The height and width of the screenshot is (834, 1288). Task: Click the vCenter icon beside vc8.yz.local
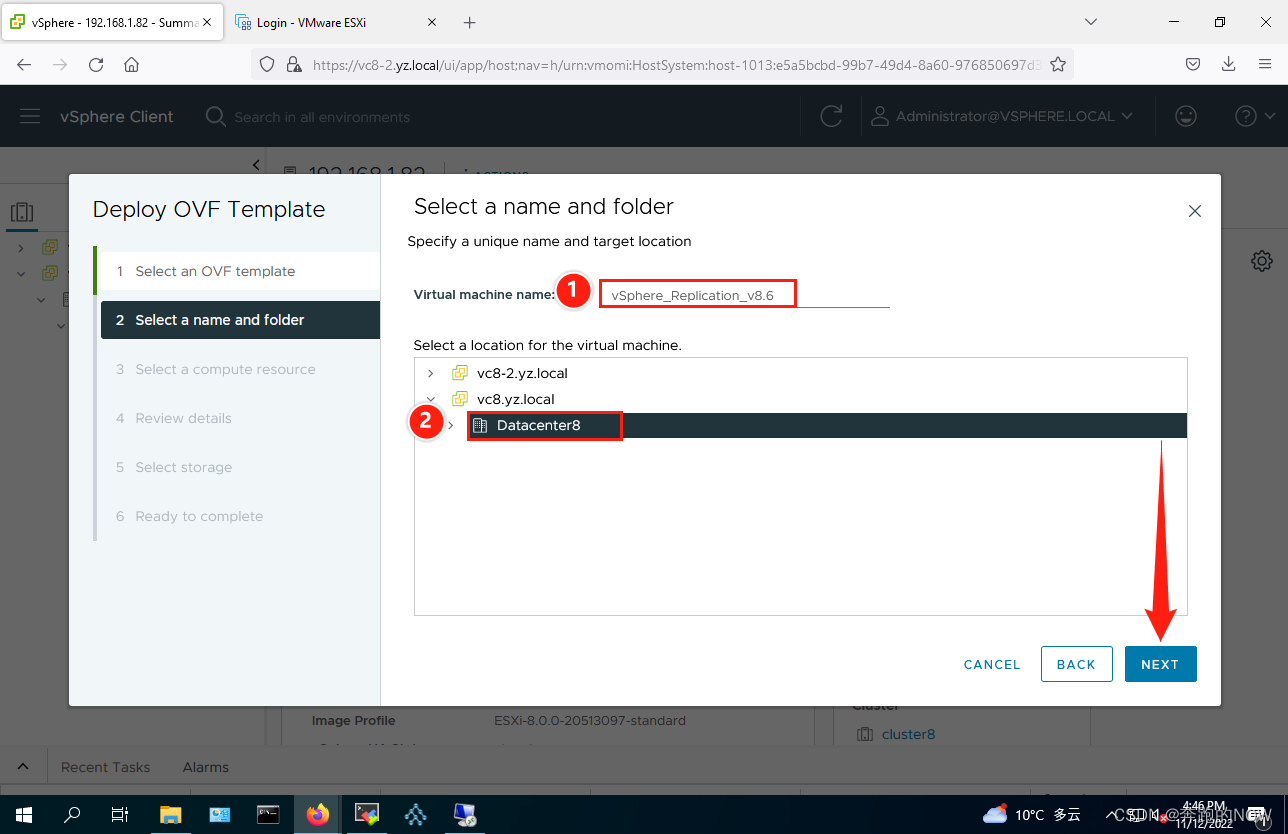pos(460,399)
